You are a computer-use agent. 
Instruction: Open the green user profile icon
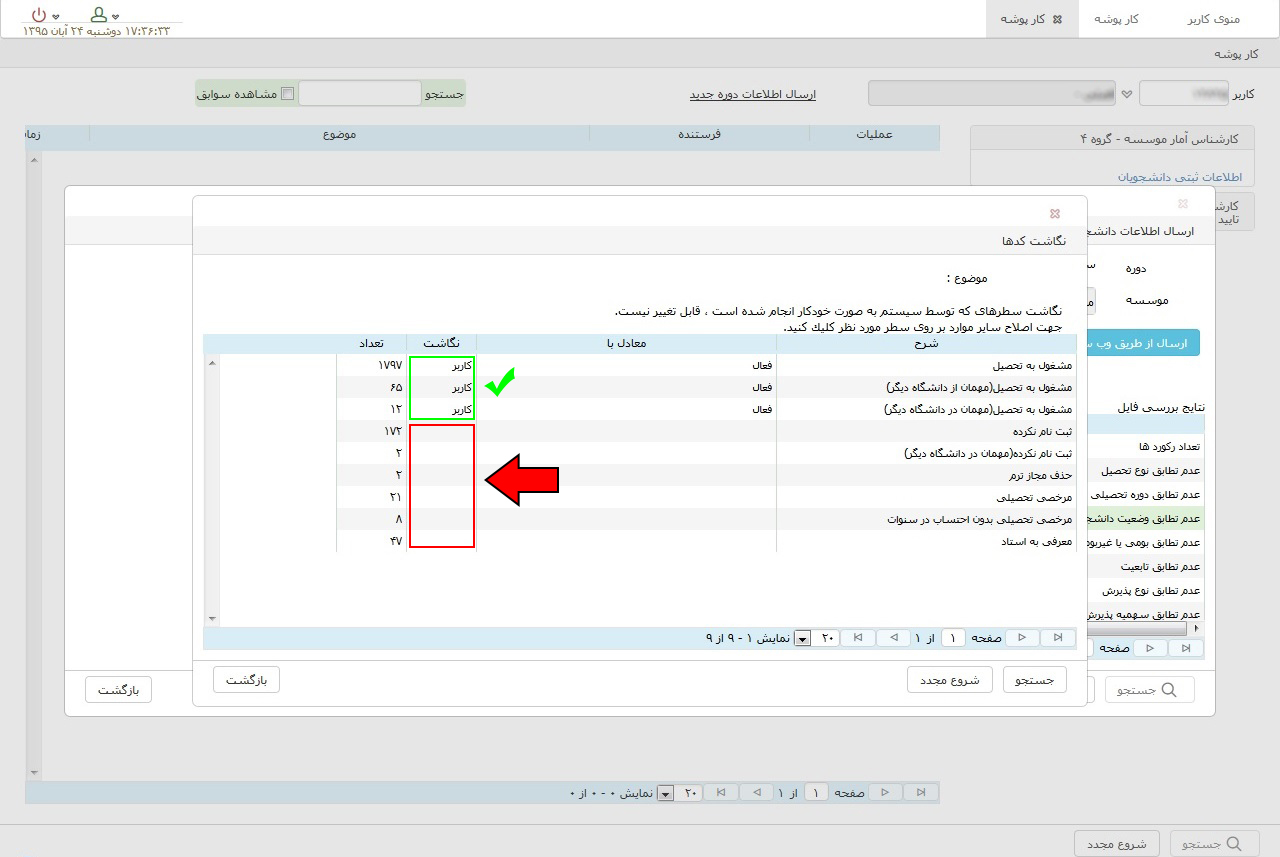click(99, 14)
